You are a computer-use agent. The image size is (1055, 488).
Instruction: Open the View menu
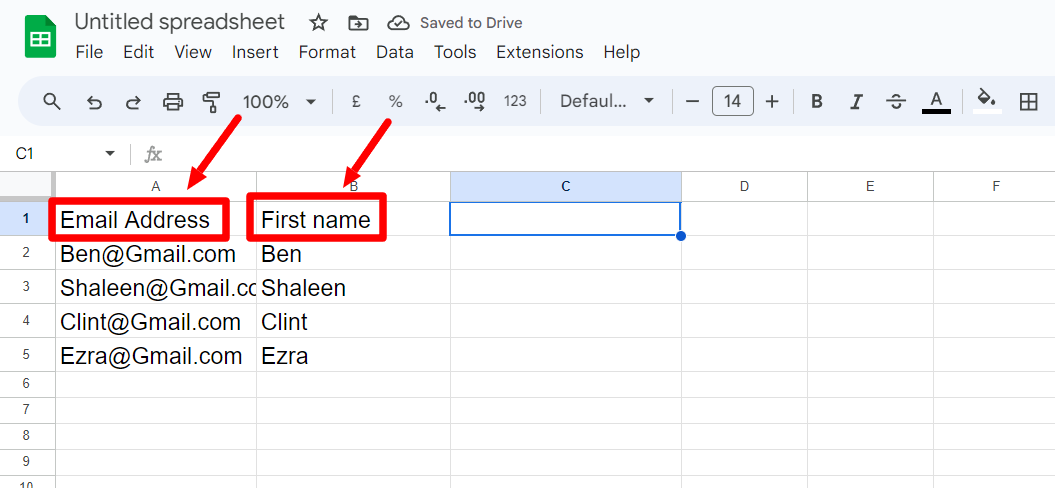click(x=193, y=52)
